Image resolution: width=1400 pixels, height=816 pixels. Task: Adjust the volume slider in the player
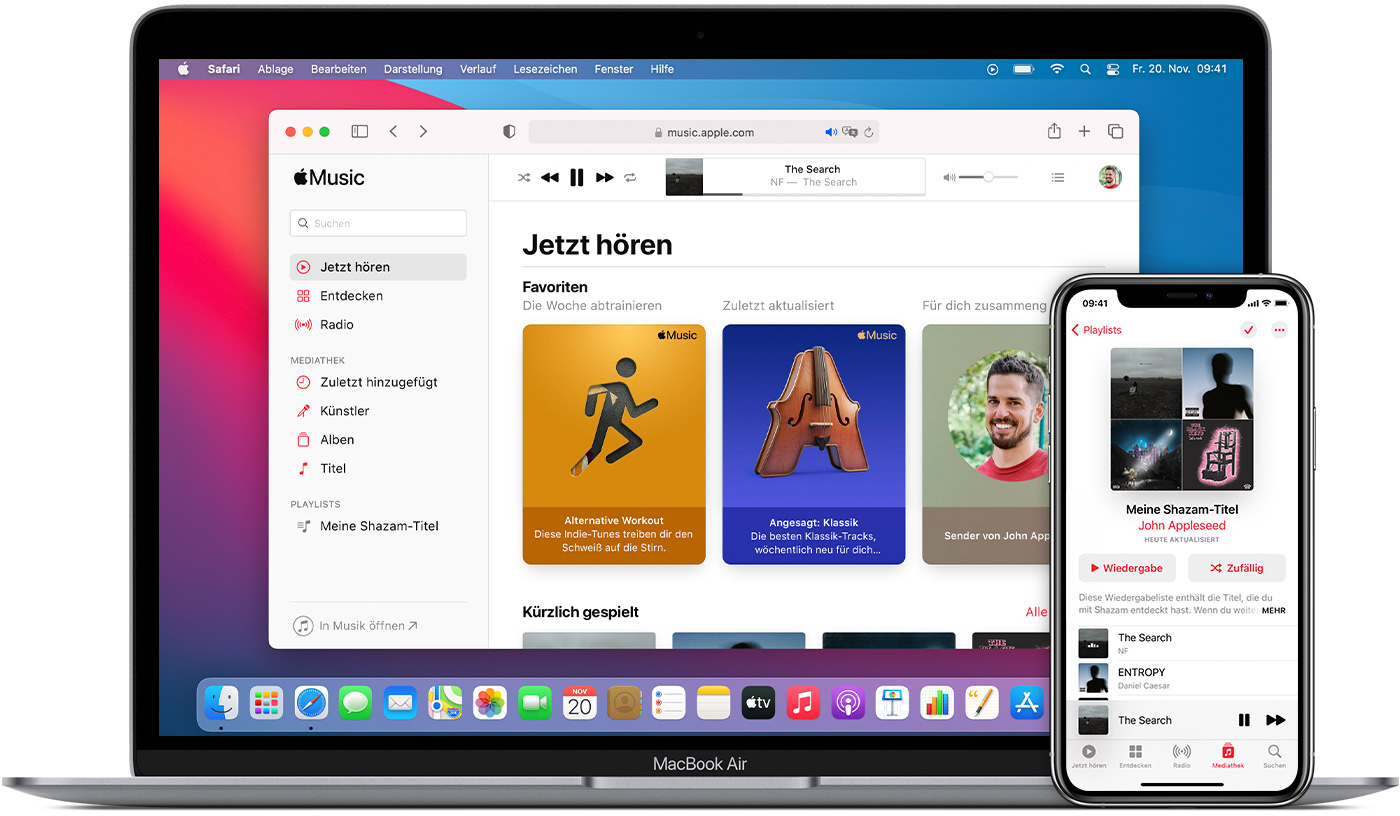(988, 177)
